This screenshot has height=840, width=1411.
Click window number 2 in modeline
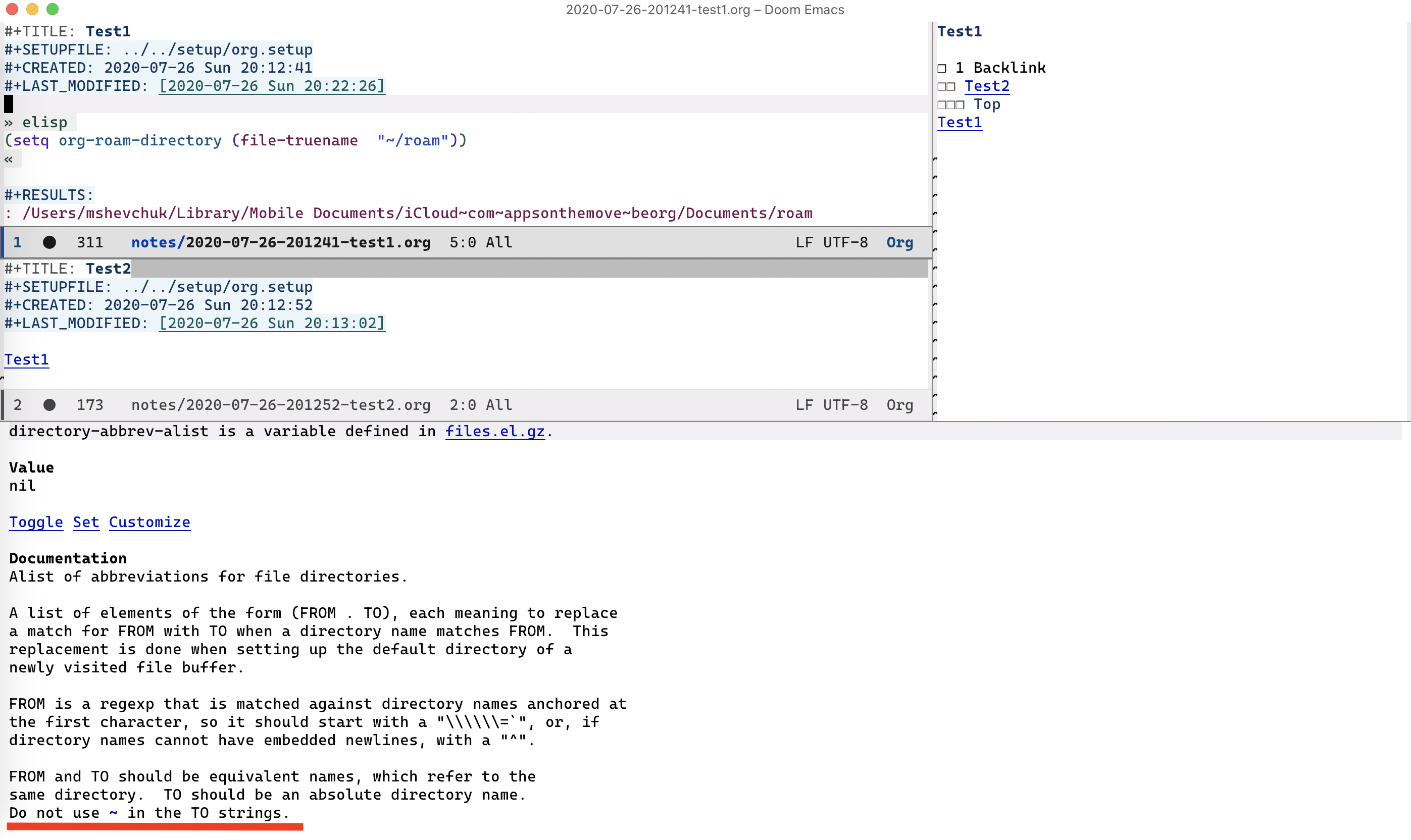(x=18, y=405)
